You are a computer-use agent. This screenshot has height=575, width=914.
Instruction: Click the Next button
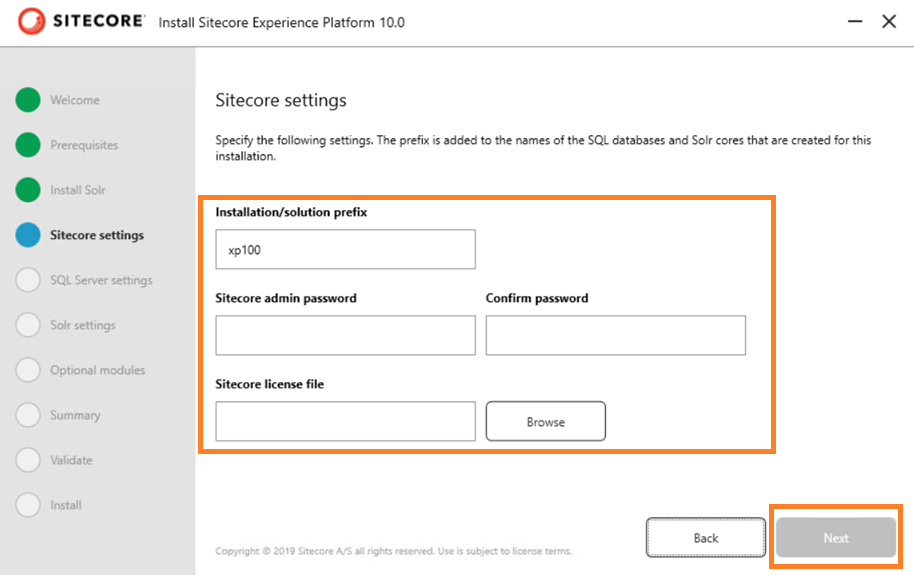coord(836,538)
